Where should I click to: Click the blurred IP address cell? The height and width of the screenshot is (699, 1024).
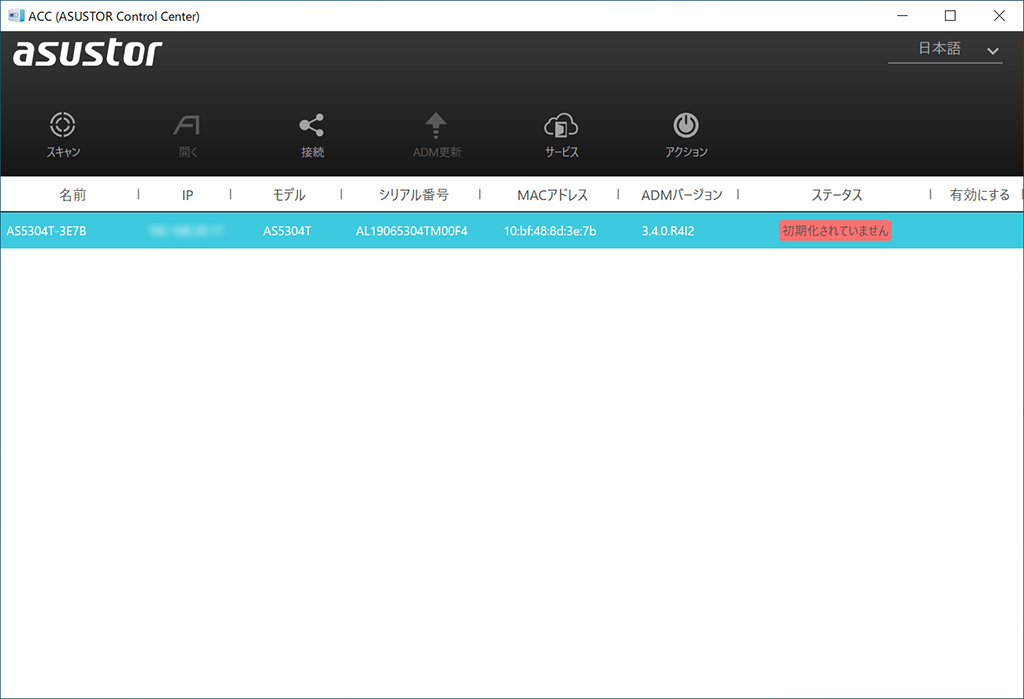[x=185, y=231]
